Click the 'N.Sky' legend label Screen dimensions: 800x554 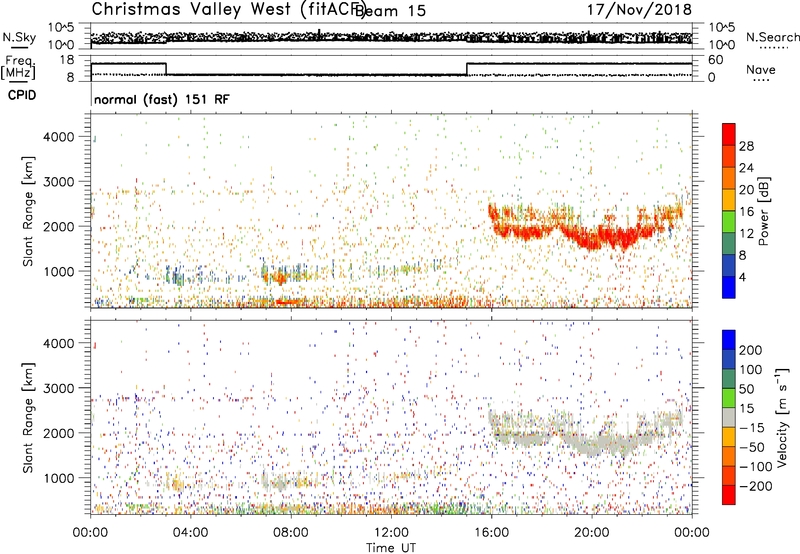[x=19, y=37]
